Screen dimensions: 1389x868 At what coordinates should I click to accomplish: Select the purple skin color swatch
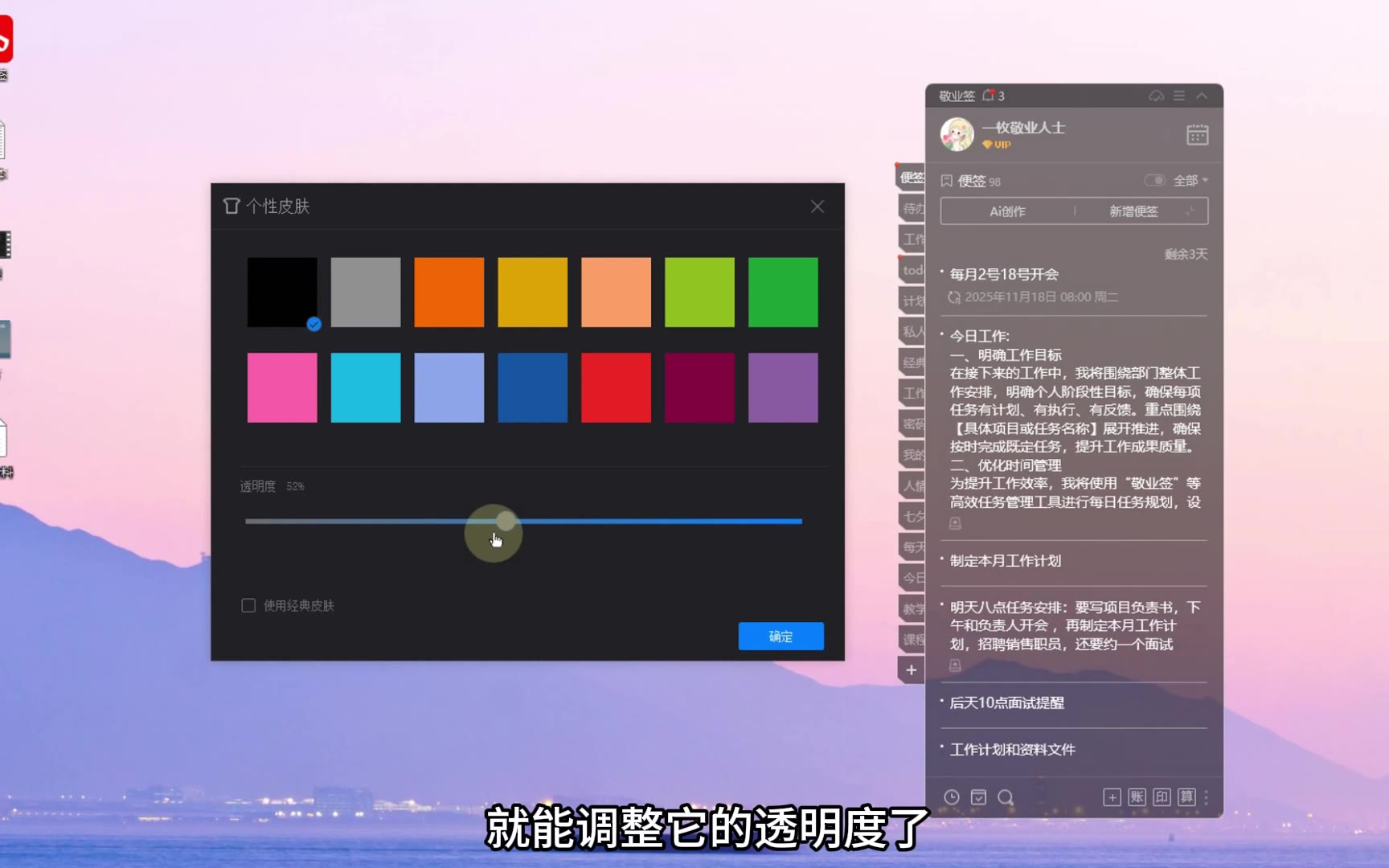(x=782, y=387)
